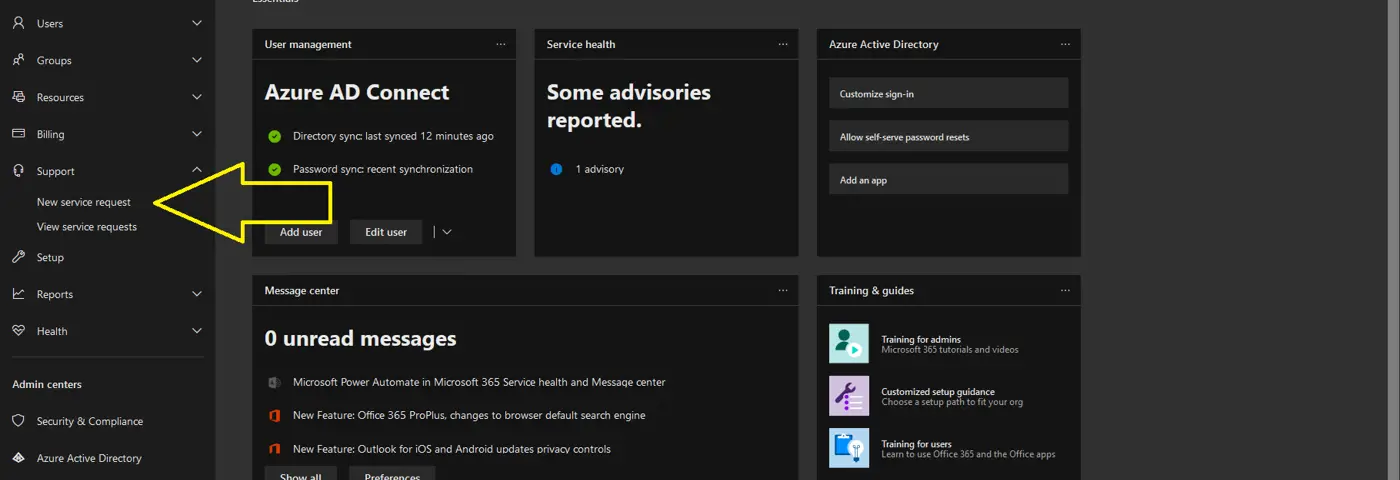Viewport: 1400px width, 480px height.
Task: Click Customized setup guidance title text
Action: tap(938, 391)
